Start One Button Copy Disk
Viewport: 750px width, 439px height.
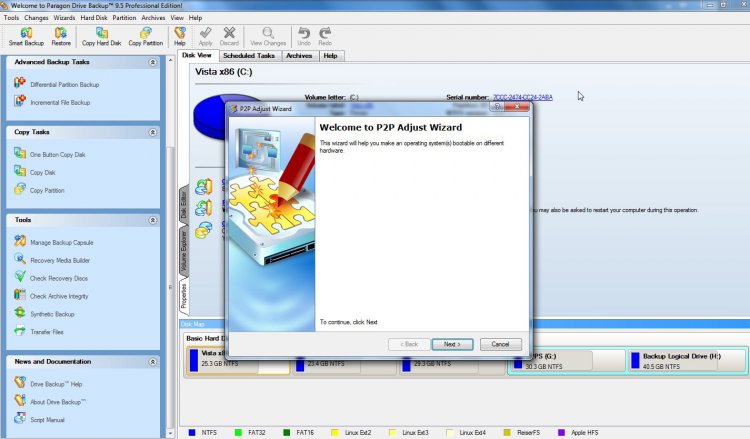click(x=50, y=154)
